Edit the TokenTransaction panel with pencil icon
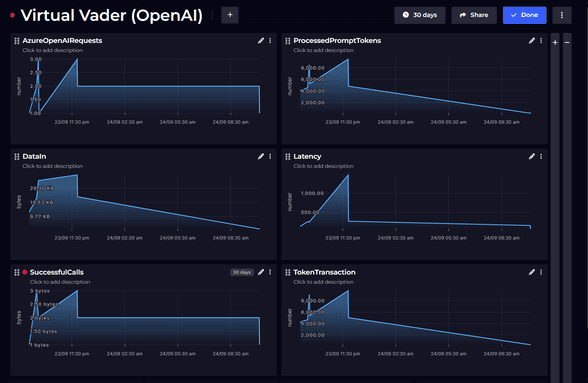The width and height of the screenshot is (588, 383). [532, 272]
